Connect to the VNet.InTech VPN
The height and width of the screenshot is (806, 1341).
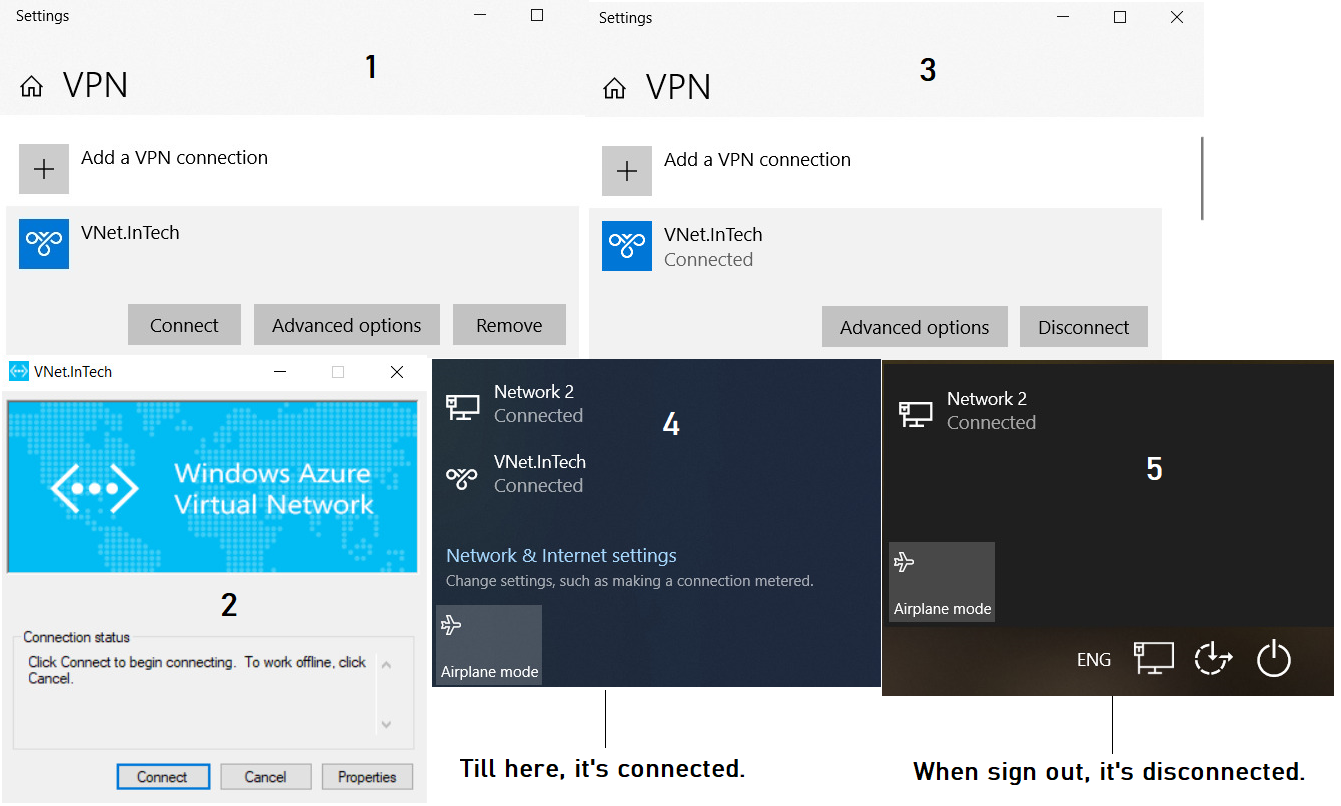[184, 324]
